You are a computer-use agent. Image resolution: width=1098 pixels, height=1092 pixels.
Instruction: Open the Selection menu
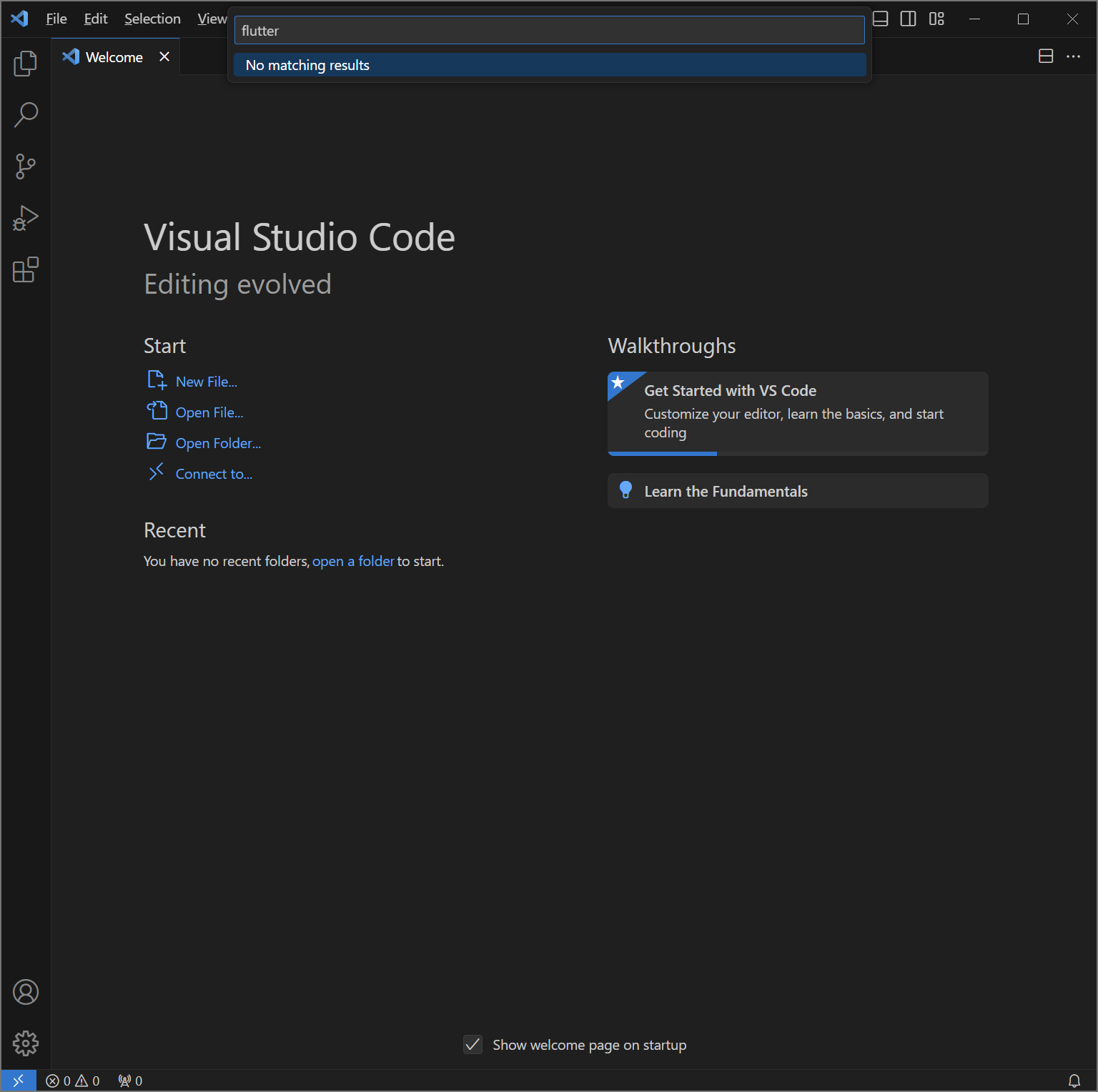152,19
